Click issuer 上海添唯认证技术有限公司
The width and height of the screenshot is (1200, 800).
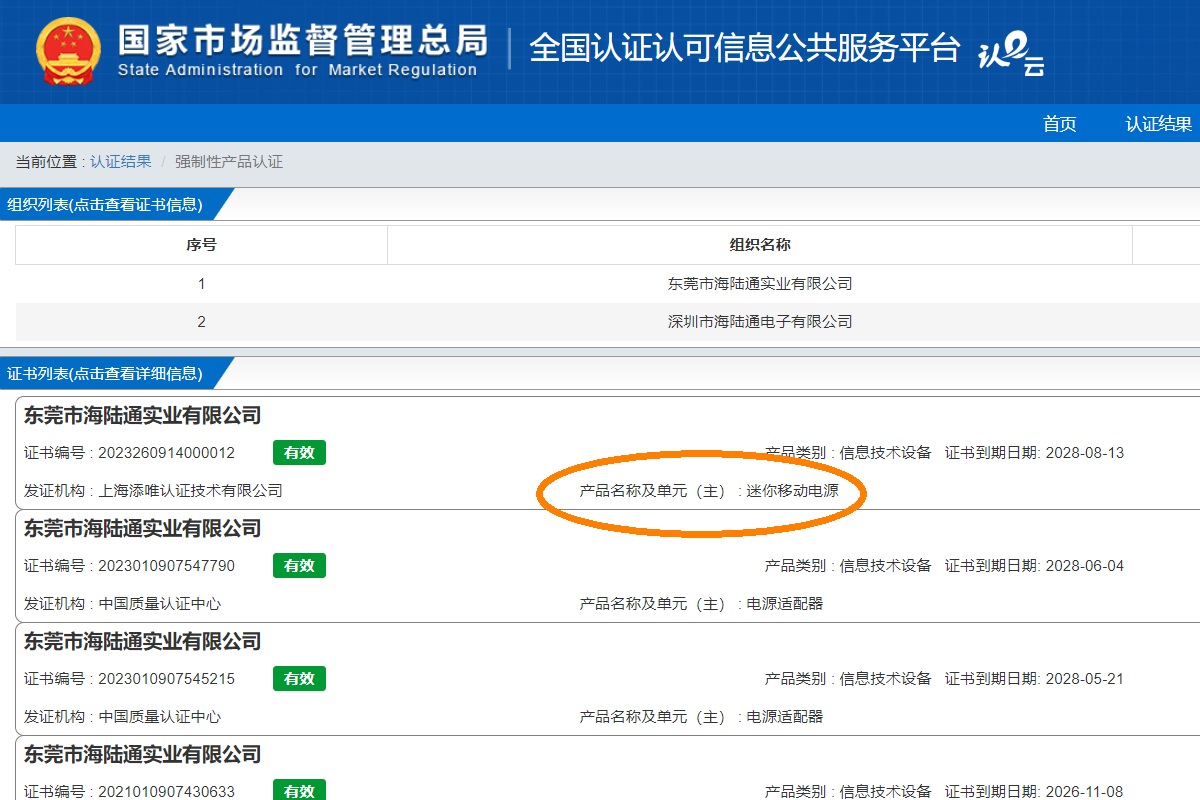click(190, 491)
